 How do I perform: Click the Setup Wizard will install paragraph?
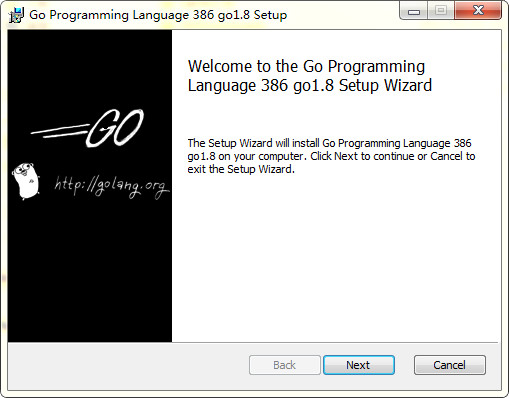pos(331,156)
